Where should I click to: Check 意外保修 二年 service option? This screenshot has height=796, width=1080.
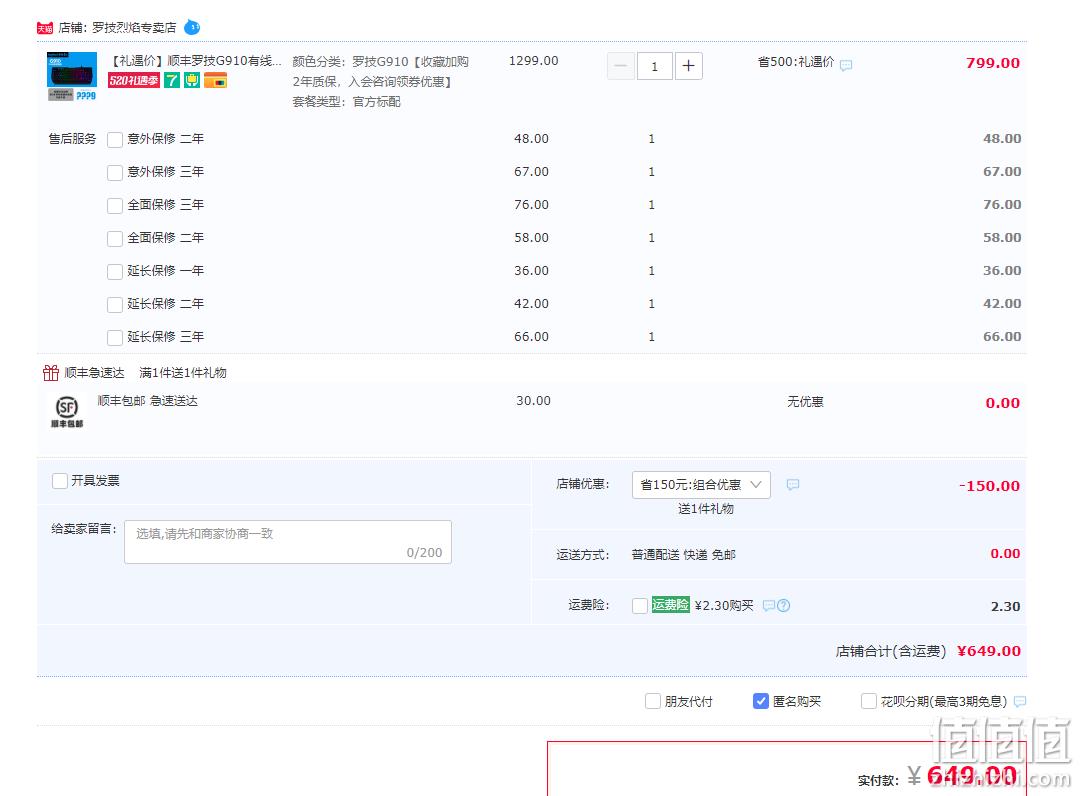pos(115,140)
